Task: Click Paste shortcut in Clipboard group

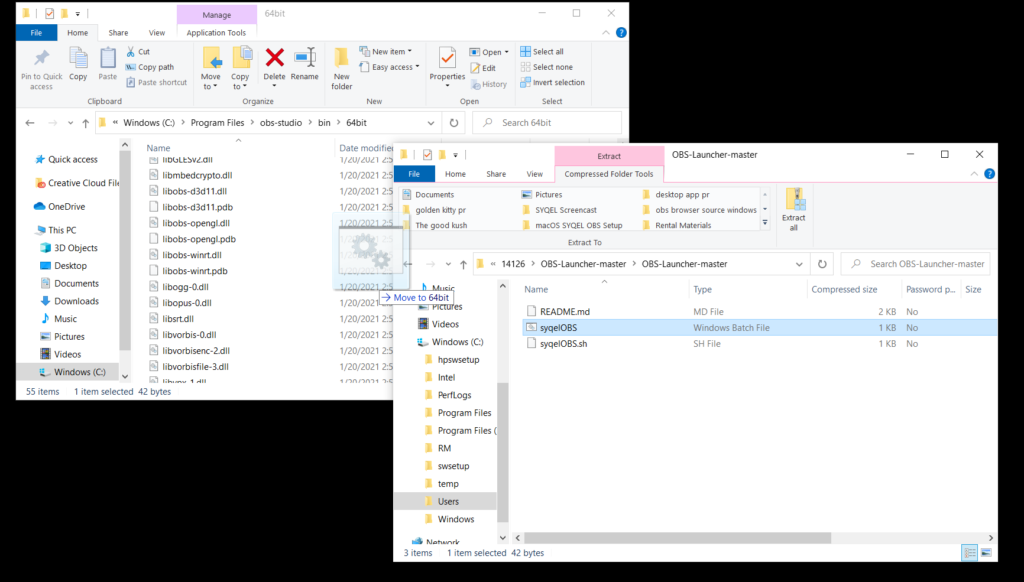Action: pos(156,82)
